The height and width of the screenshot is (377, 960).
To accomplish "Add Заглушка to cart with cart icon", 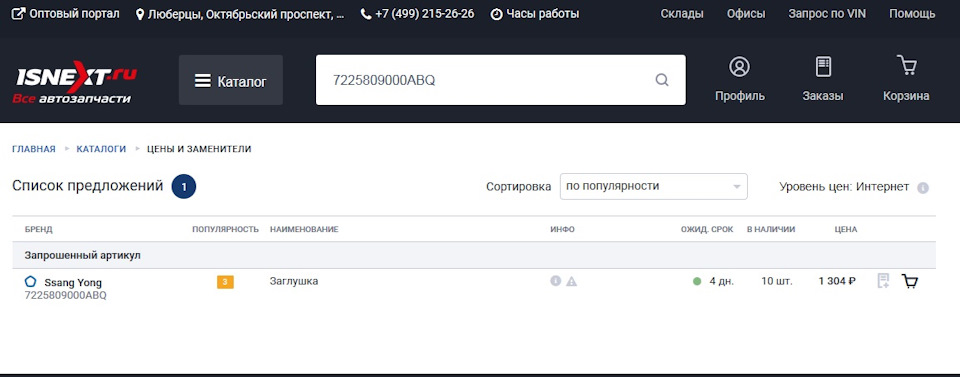I will tap(910, 282).
